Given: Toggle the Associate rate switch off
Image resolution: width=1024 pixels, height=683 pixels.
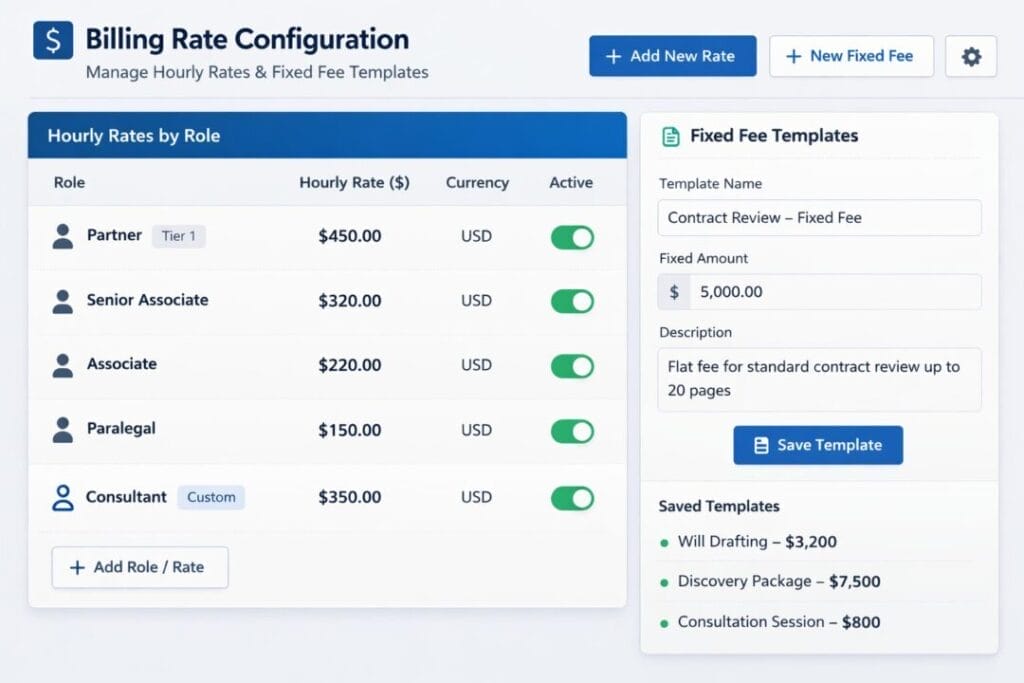Looking at the screenshot, I should 571,366.
